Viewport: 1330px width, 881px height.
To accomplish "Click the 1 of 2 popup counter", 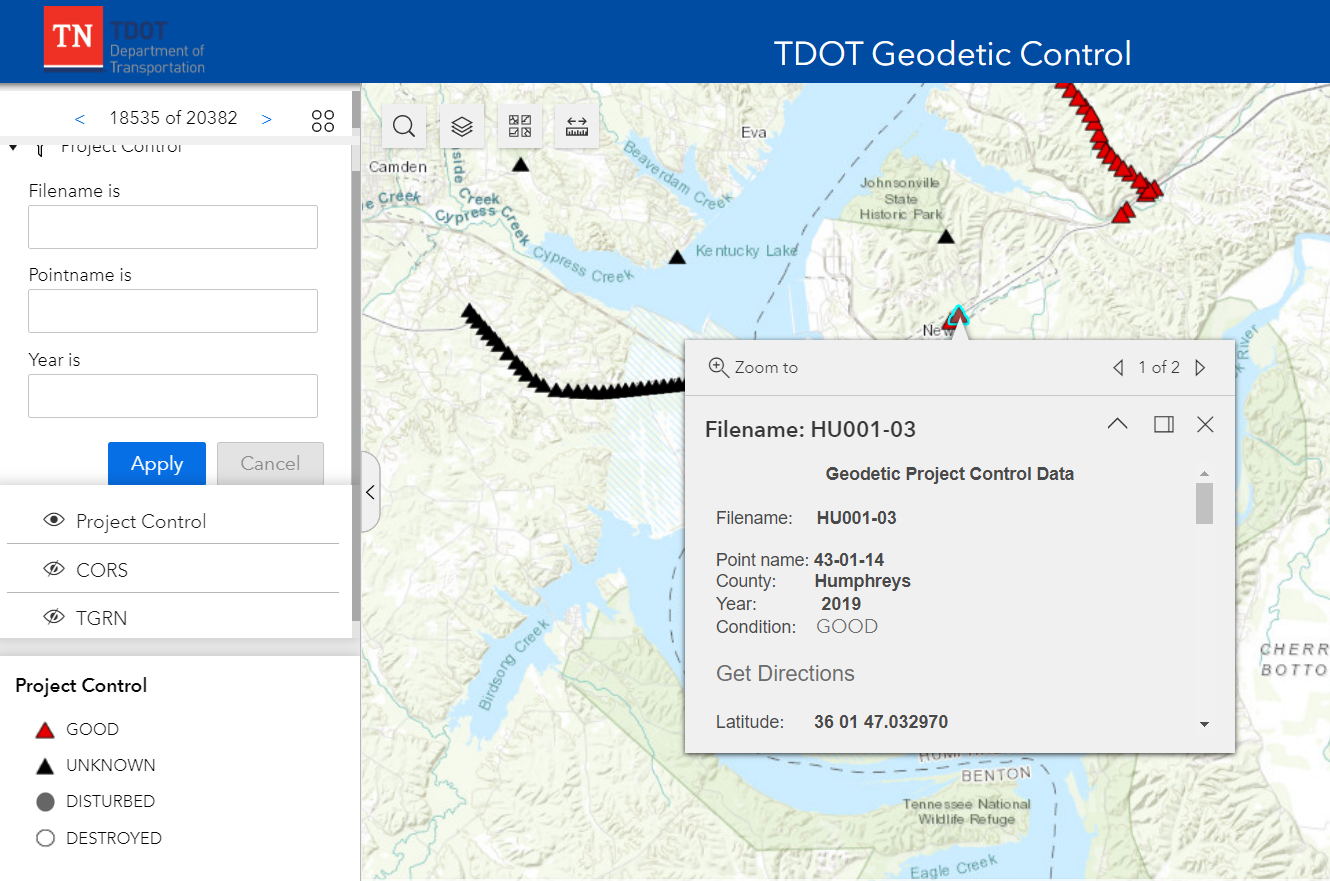I will click(1159, 368).
